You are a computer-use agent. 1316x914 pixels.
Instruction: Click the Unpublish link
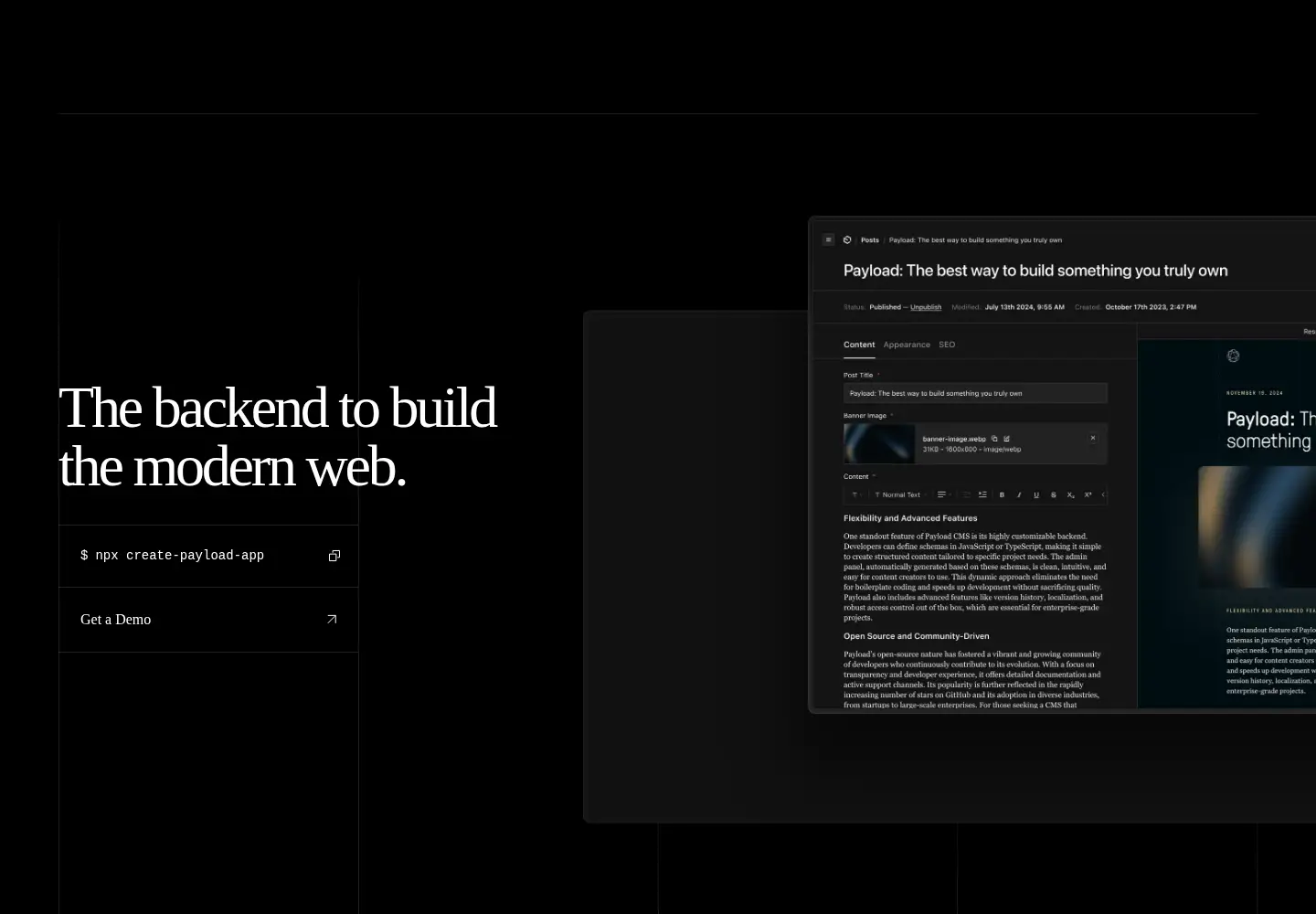coord(926,307)
